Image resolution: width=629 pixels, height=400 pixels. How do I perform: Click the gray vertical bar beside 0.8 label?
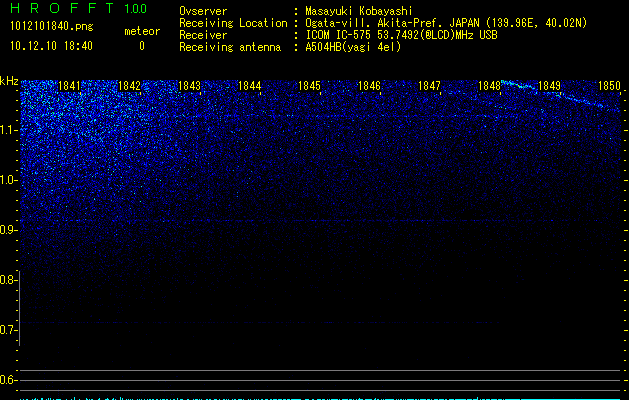[20, 308]
